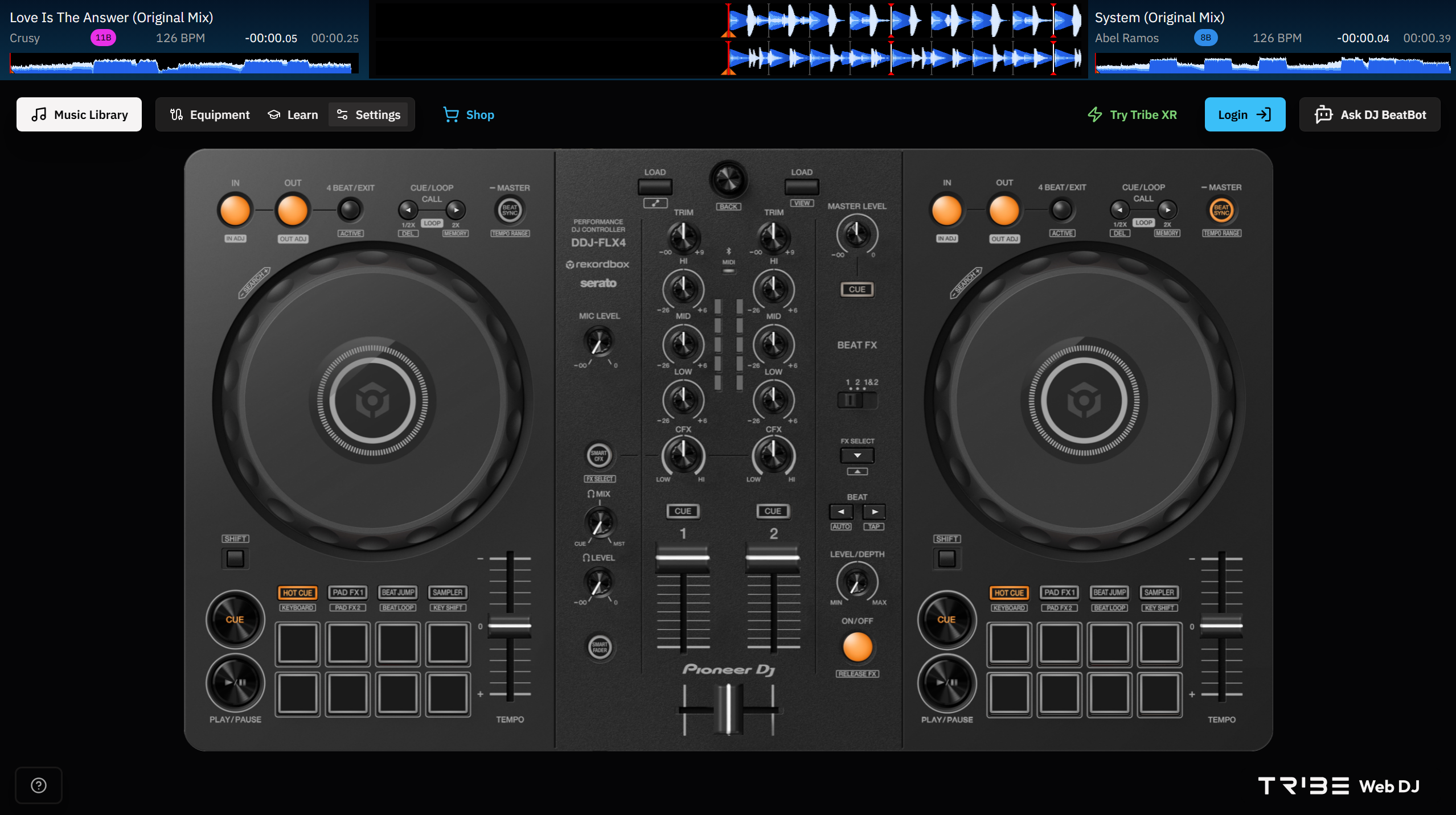
Task: Halve loop with left deck 1/2X button
Action: pyautogui.click(x=408, y=210)
